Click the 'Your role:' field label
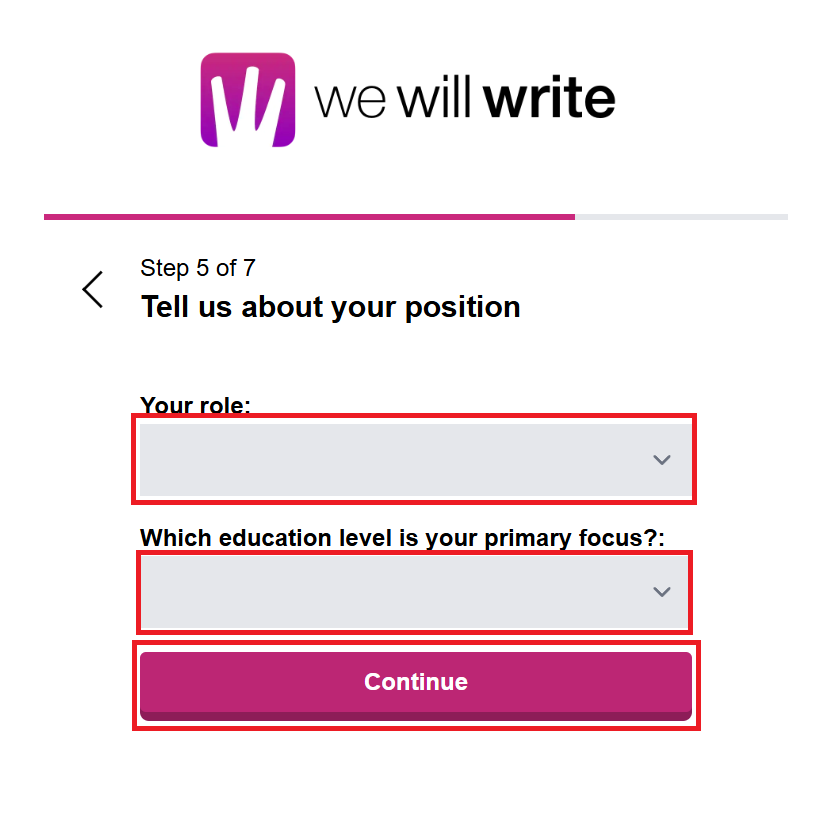 click(x=195, y=405)
